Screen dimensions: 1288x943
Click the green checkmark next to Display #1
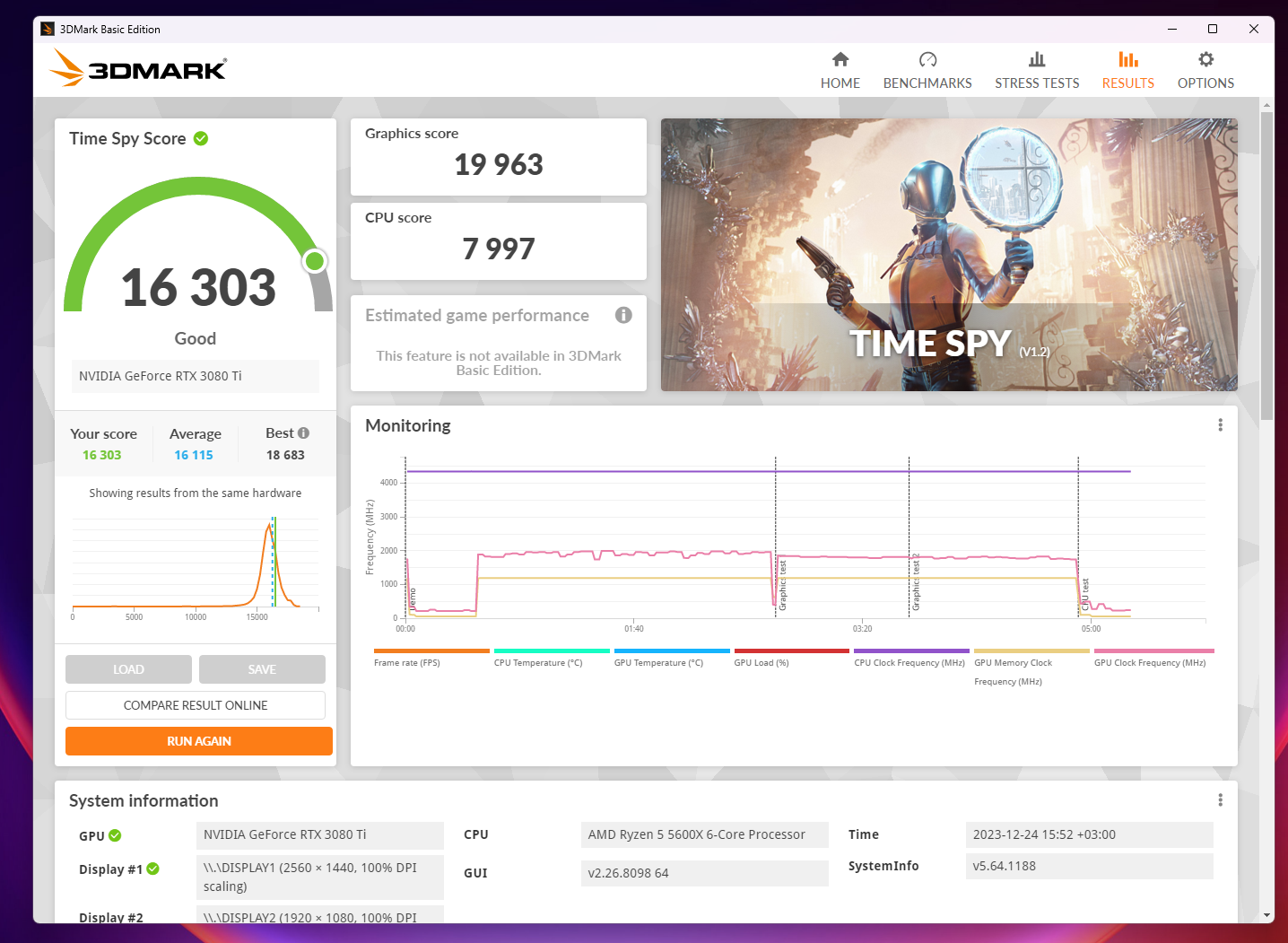153,869
